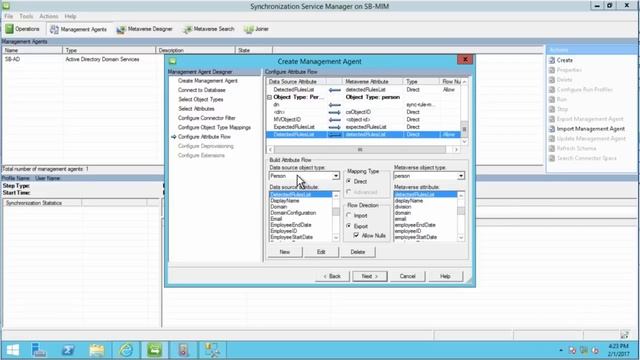
Task: Close the Create Management Agent dialog
Action: coord(465,60)
